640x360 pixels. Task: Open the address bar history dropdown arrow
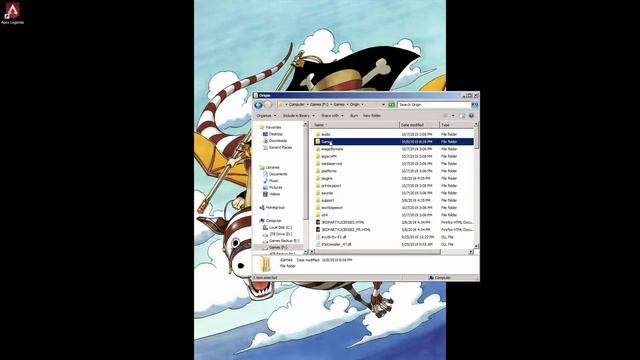(383, 105)
